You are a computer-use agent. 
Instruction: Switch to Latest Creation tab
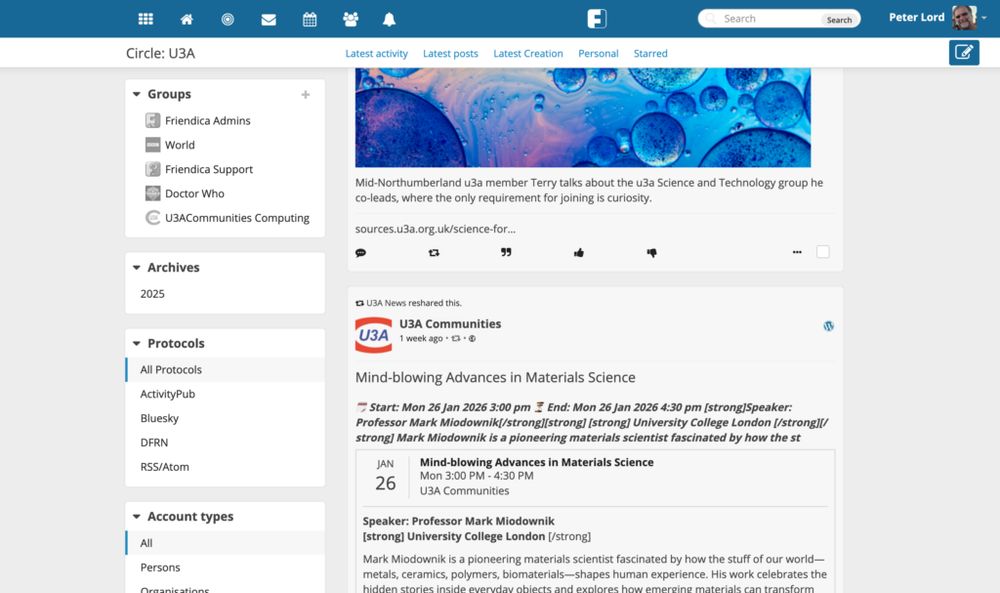coord(528,54)
